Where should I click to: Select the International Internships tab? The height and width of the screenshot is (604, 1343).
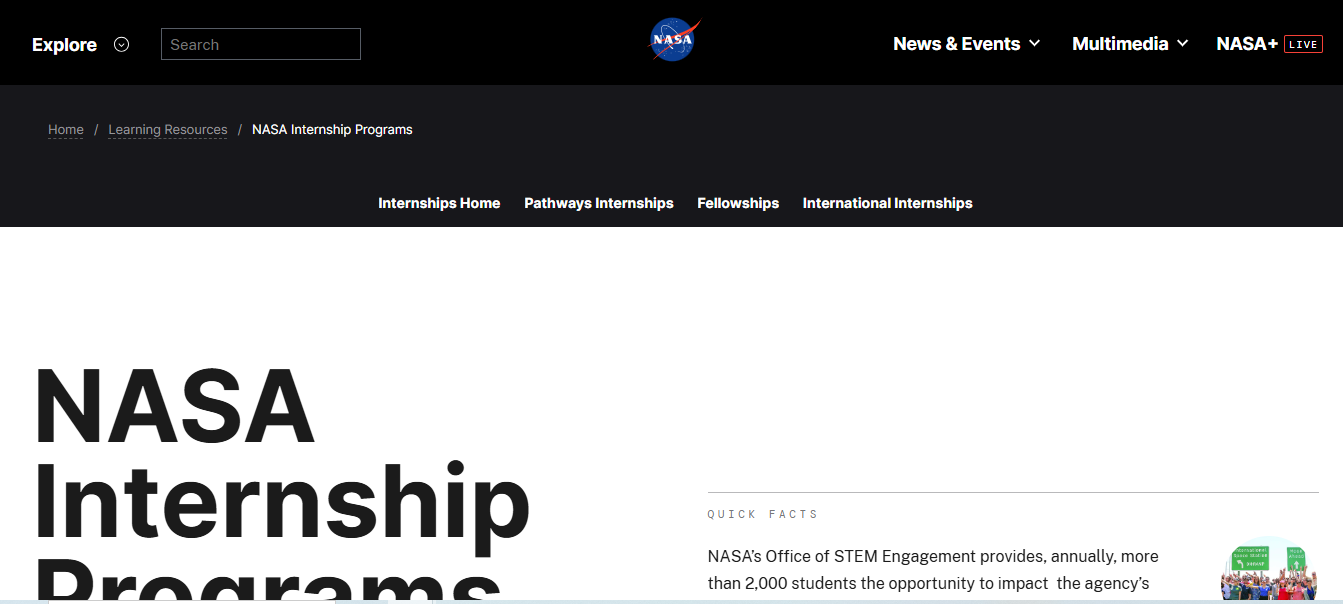[888, 203]
